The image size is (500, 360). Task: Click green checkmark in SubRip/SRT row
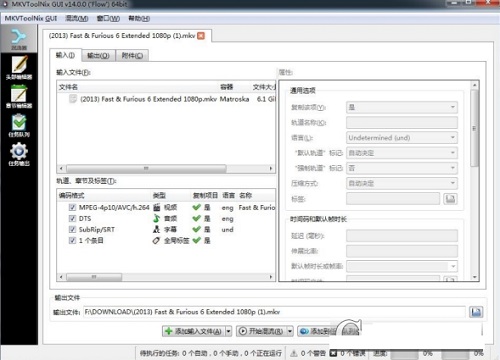[197, 229]
